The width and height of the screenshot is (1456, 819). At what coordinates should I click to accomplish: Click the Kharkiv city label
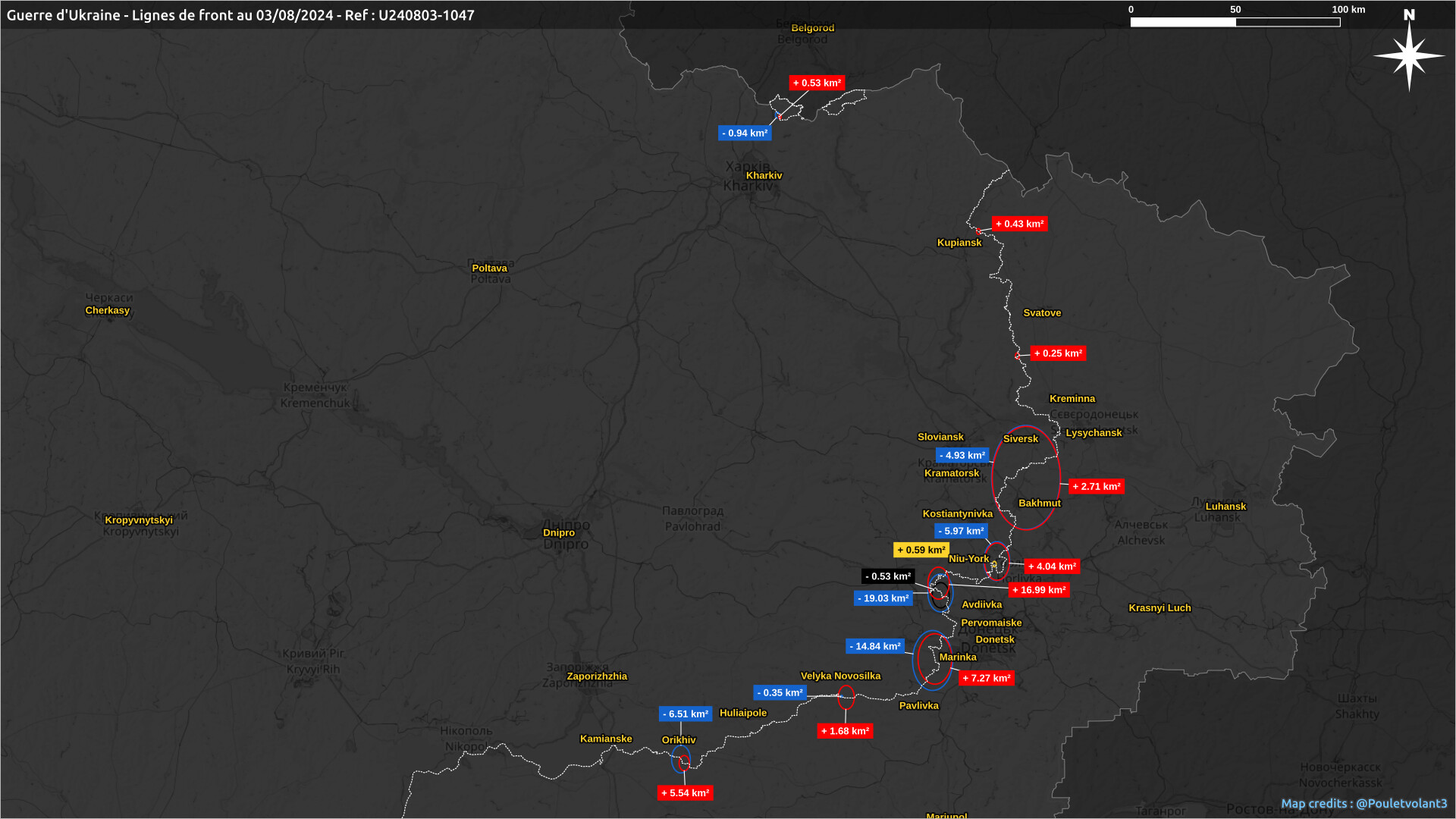pos(764,175)
